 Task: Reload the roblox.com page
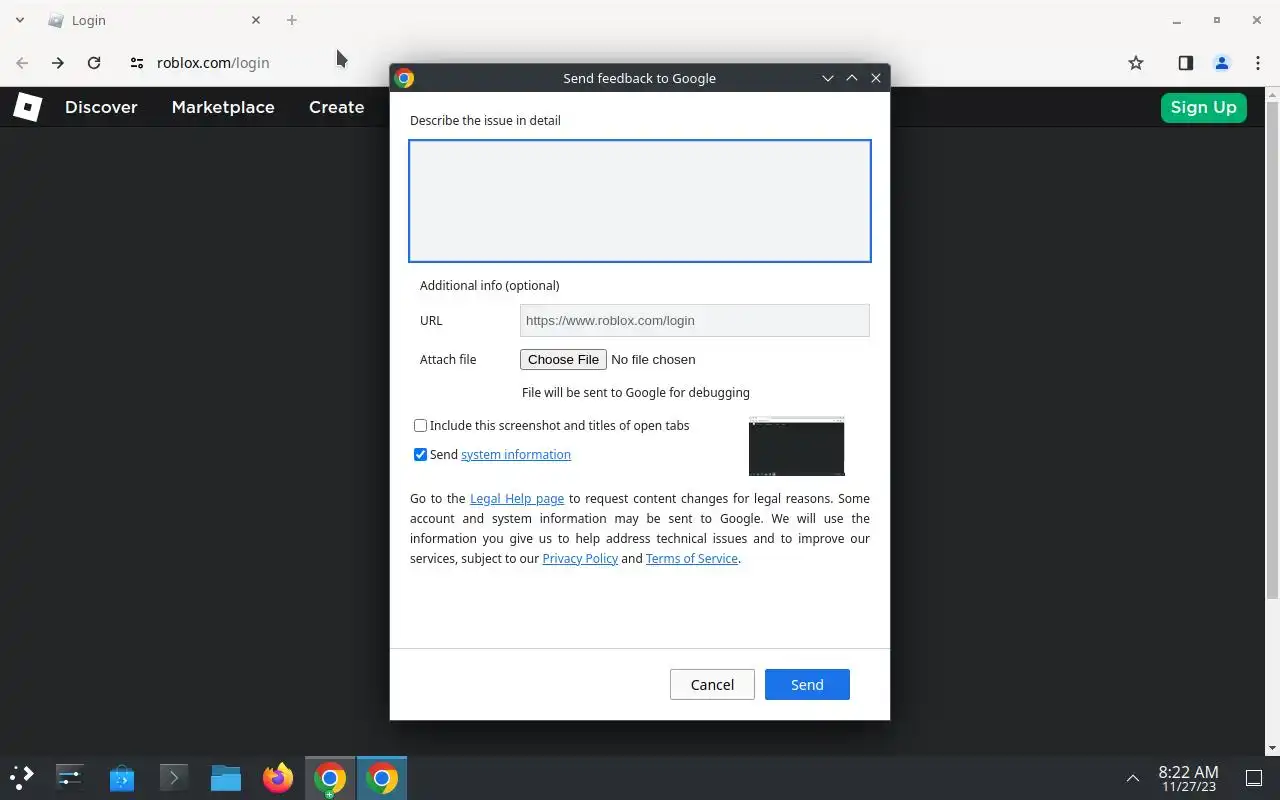coord(94,63)
